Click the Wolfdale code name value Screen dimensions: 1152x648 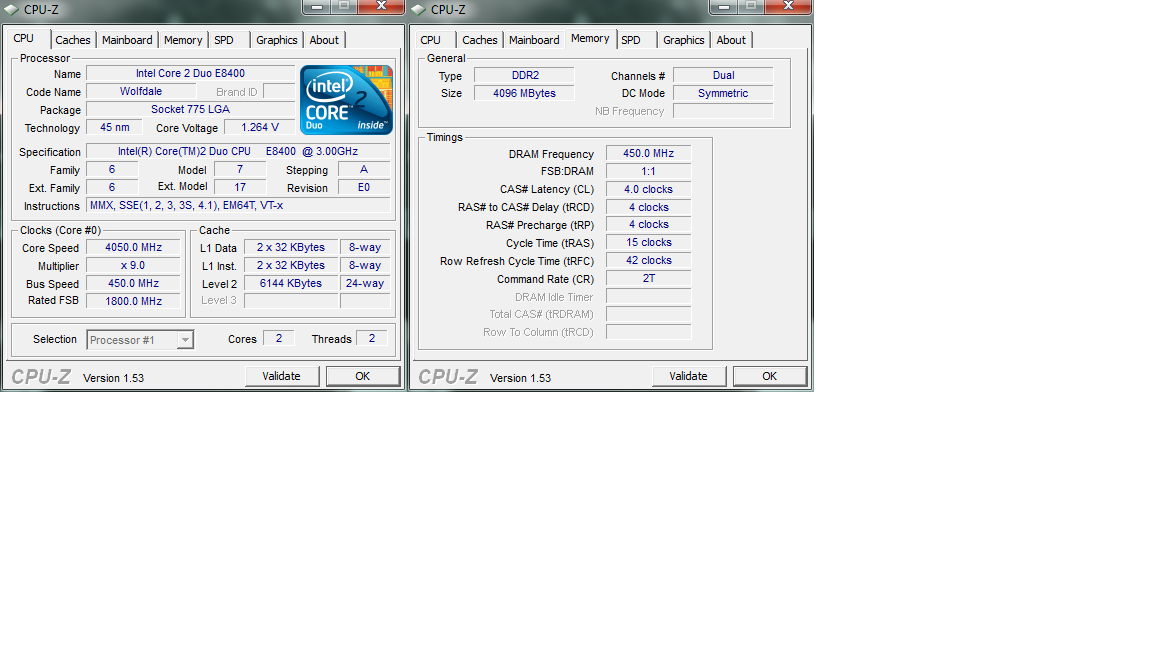tap(141, 91)
